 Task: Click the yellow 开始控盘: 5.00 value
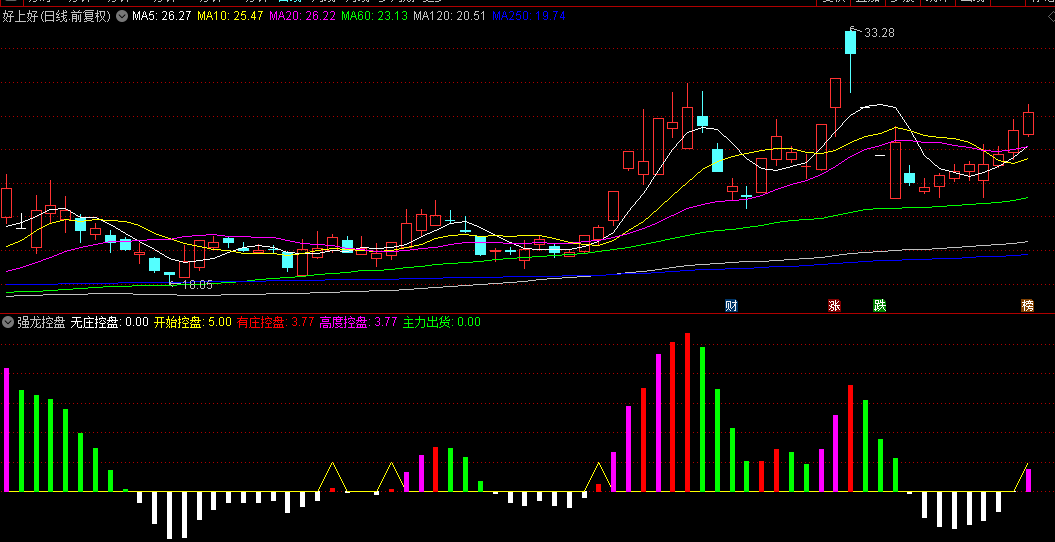point(192,322)
